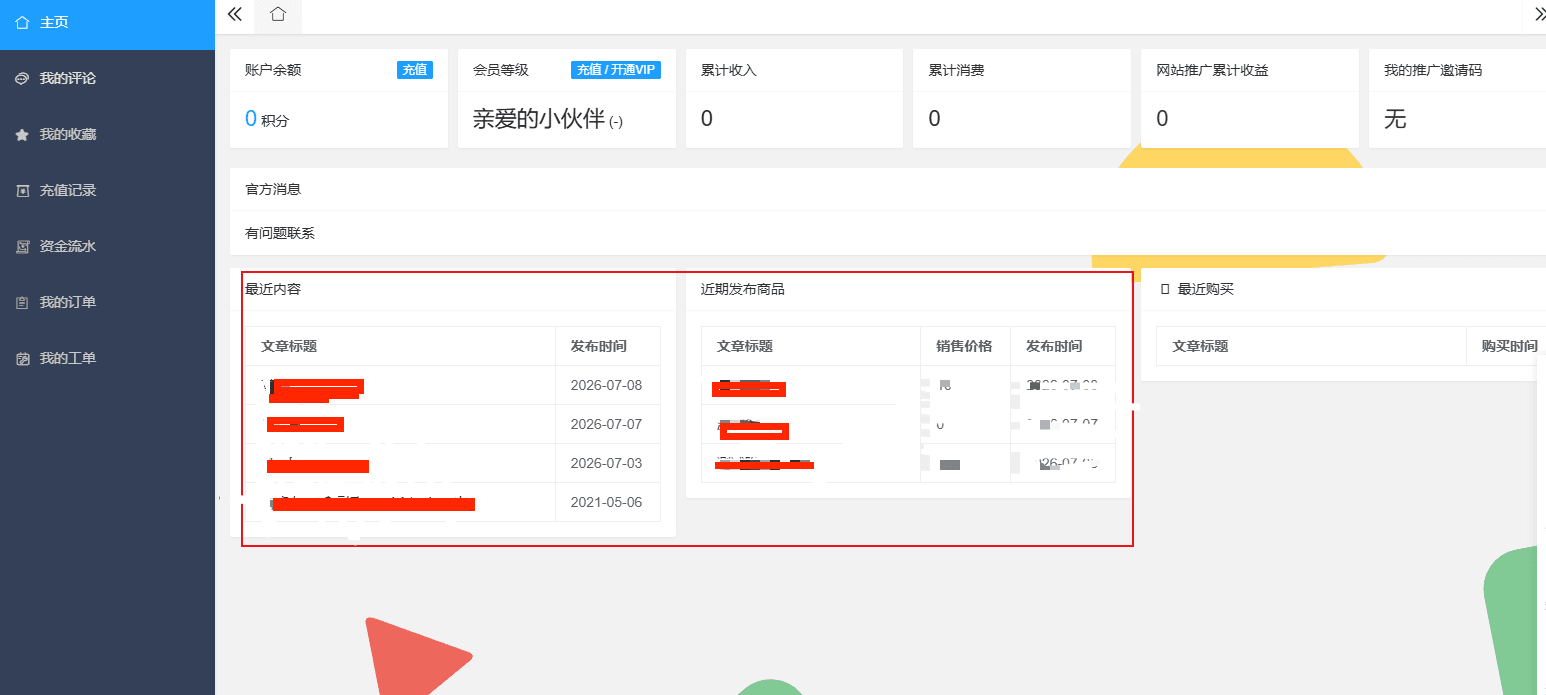The image size is (1546, 695).
Task: Click the icon beside 资金流水
Action: 22,246
